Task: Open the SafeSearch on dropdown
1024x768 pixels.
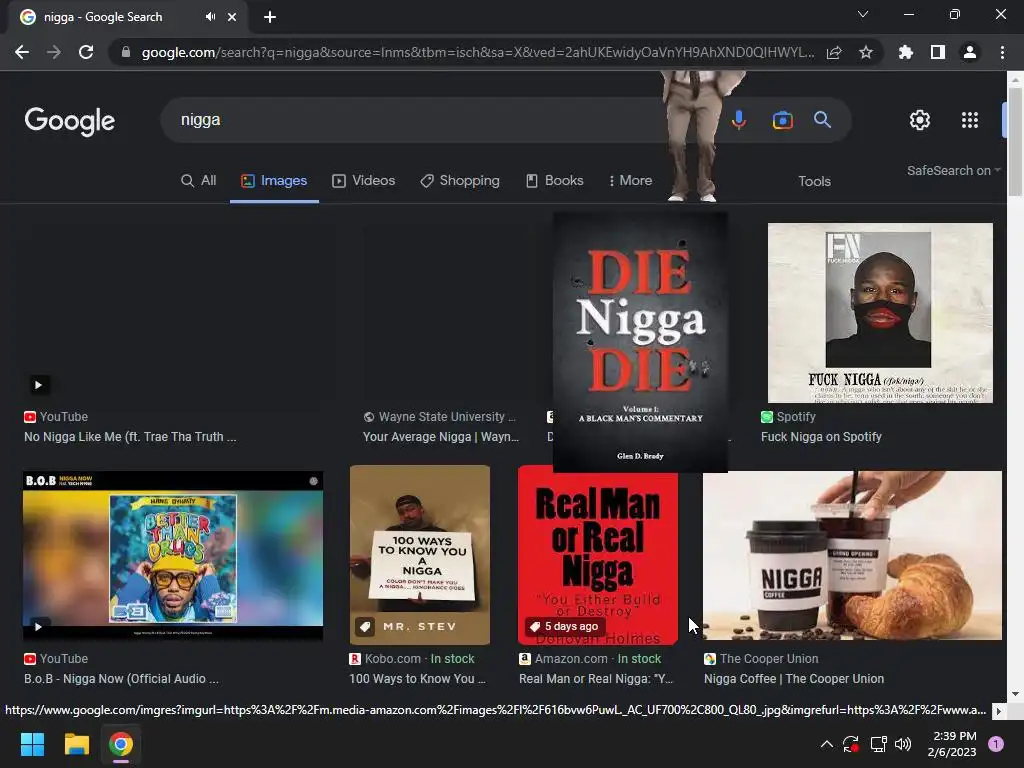Action: [953, 170]
